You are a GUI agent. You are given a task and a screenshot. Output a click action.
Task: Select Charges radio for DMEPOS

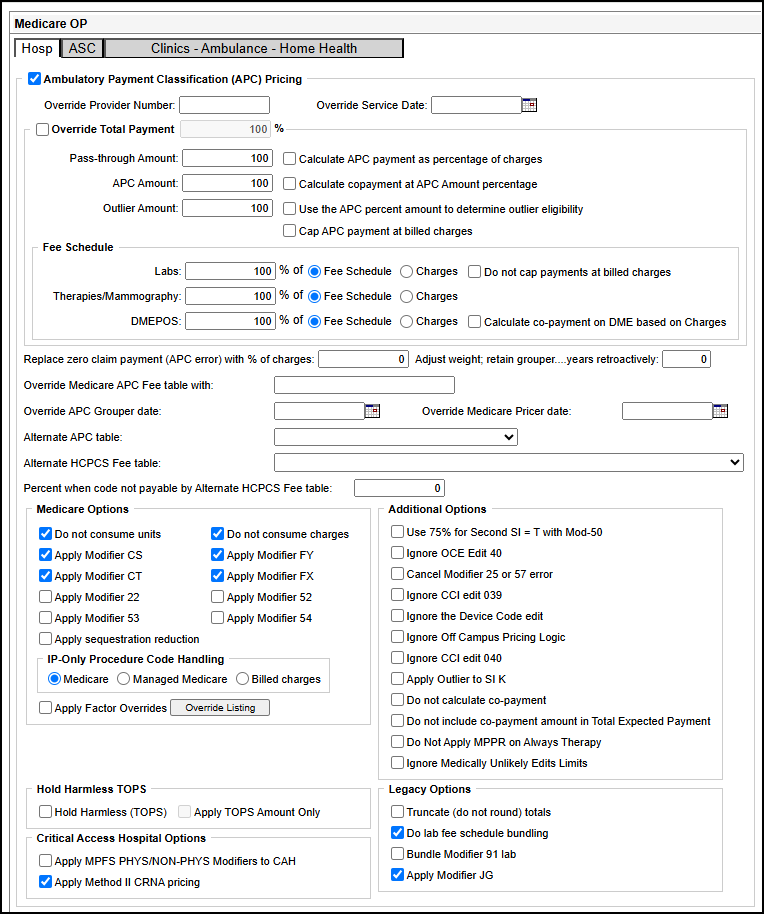(x=407, y=322)
